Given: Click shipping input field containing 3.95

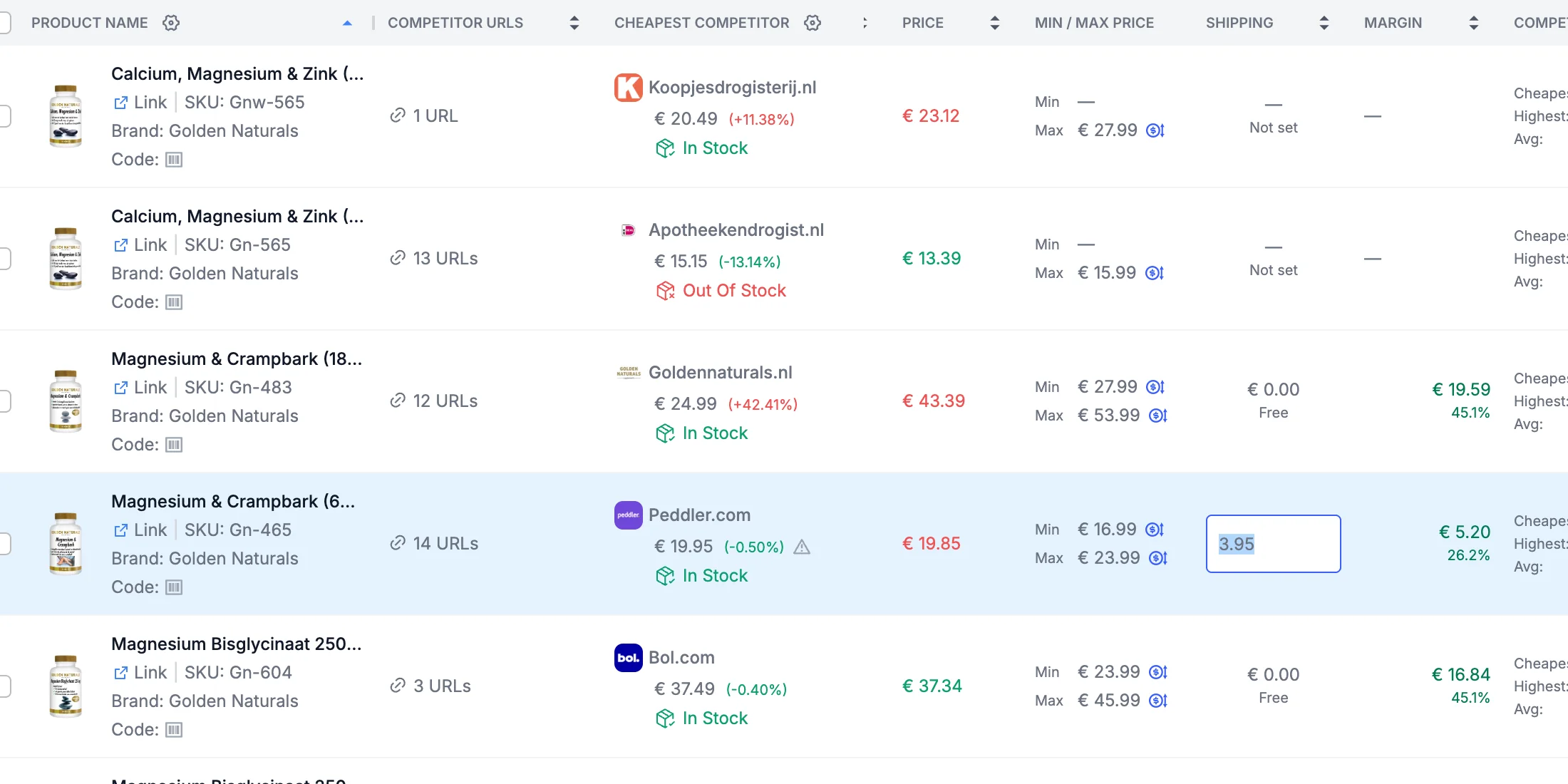Looking at the screenshot, I should click(1273, 544).
